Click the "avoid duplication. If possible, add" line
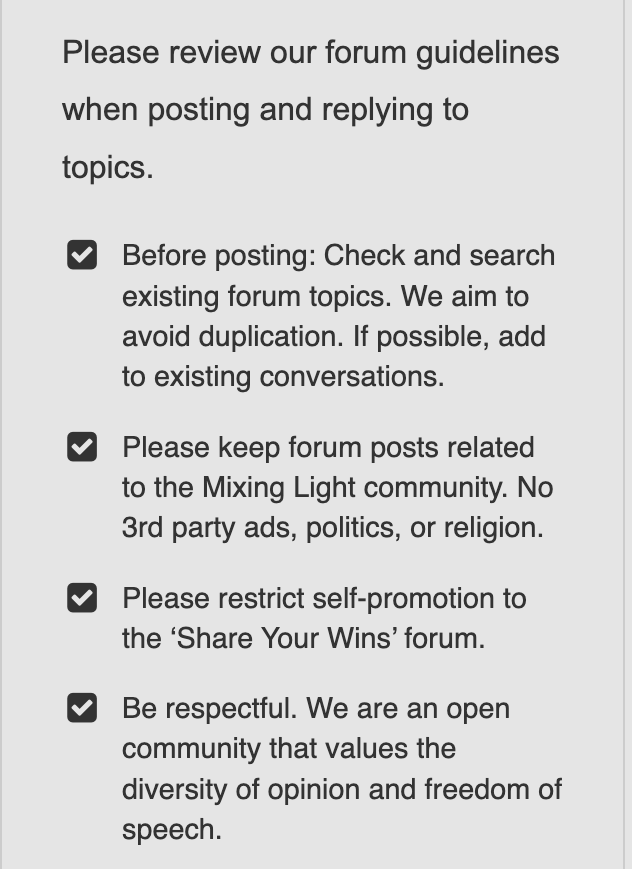The height and width of the screenshot is (869, 632). (334, 337)
